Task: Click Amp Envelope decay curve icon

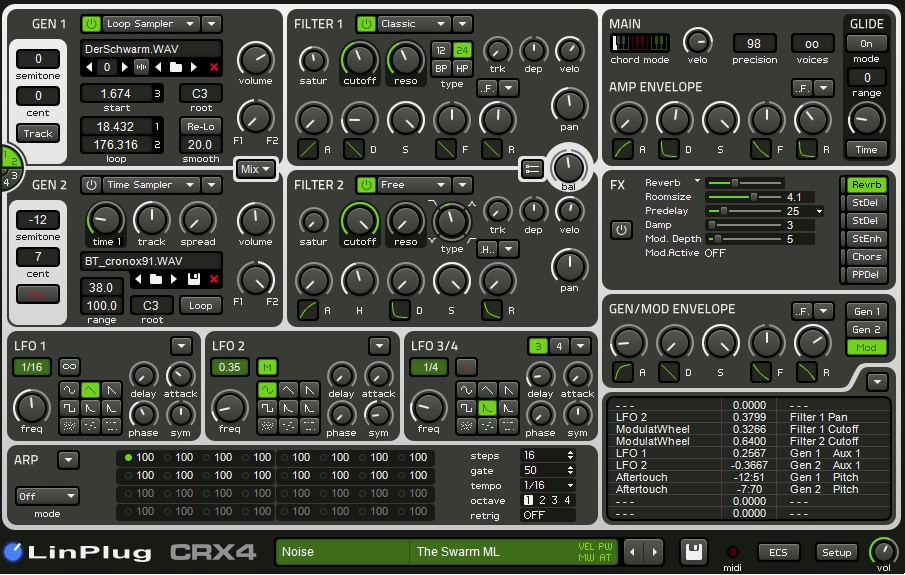Action: [x=668, y=150]
